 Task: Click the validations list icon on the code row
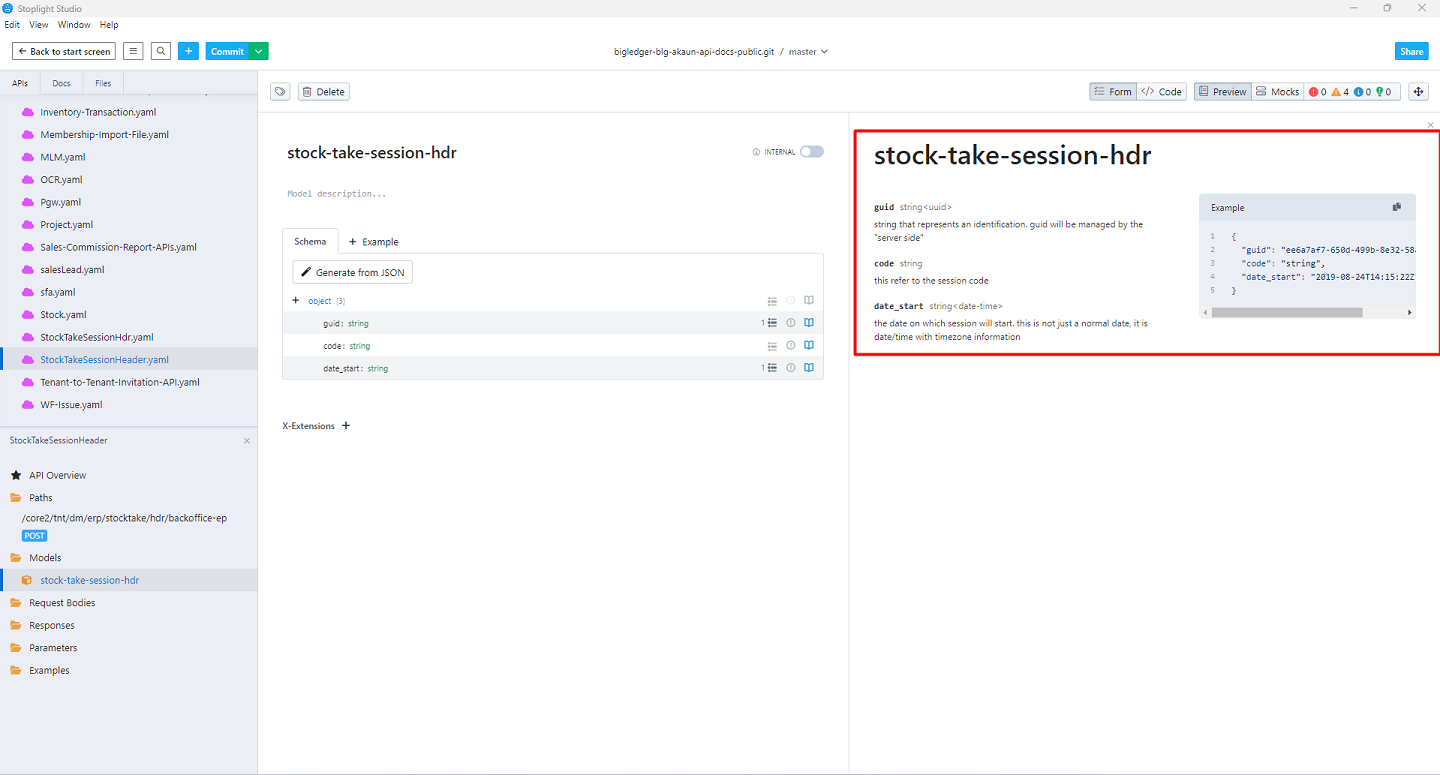[x=772, y=346]
